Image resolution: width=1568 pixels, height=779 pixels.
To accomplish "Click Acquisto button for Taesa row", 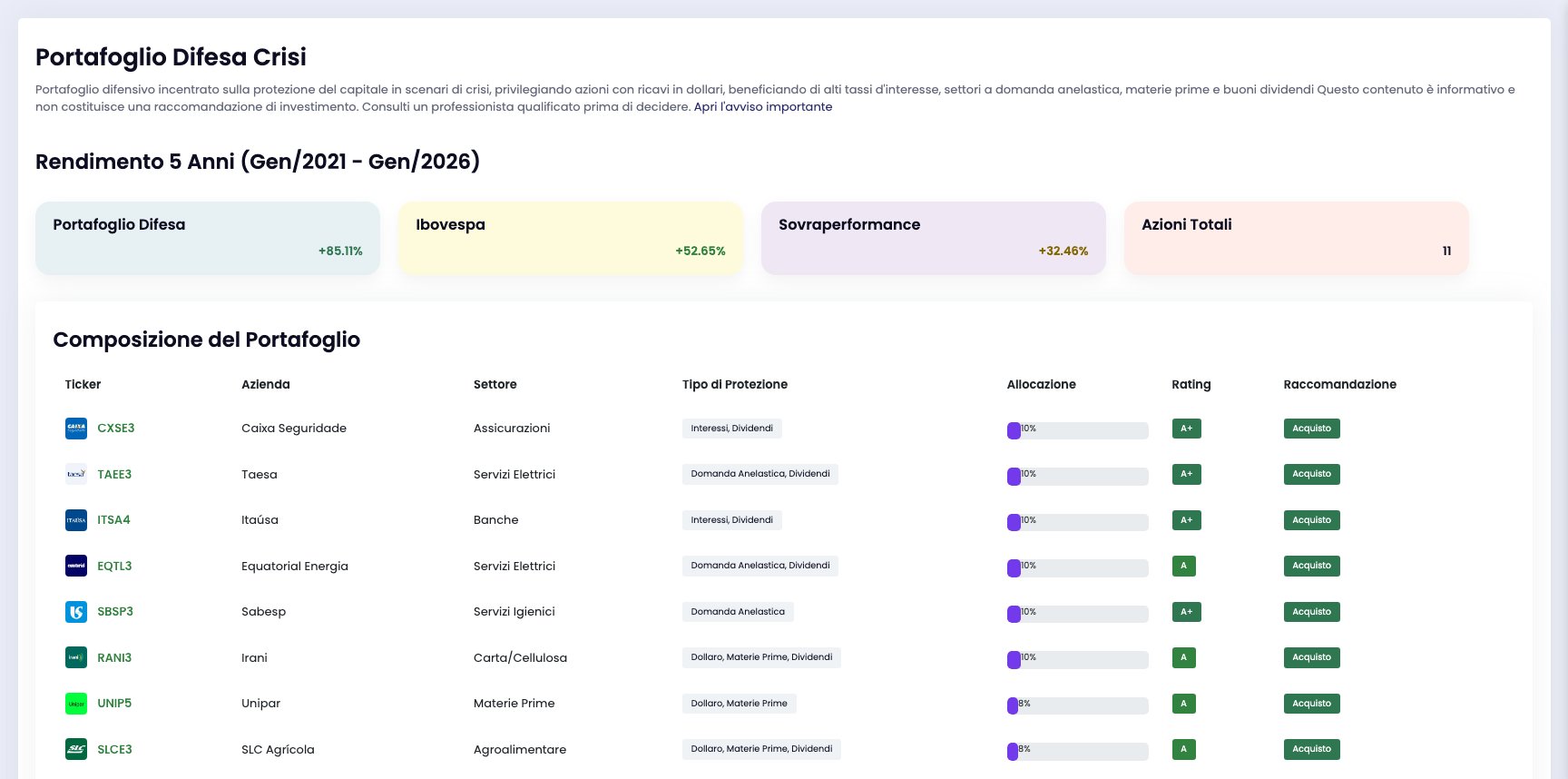I will 1311,474.
